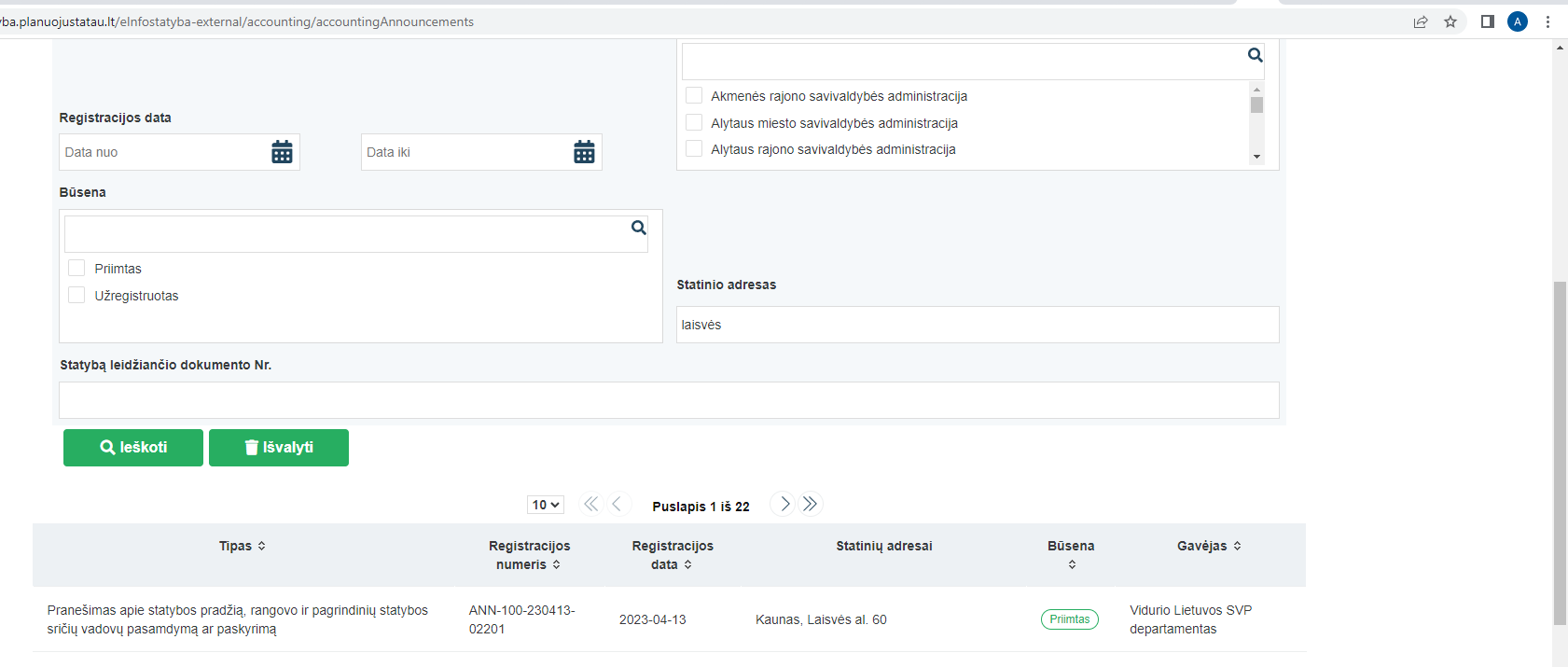Share this page from the address bar
This screenshot has width=1568, height=667.
(x=1421, y=21)
